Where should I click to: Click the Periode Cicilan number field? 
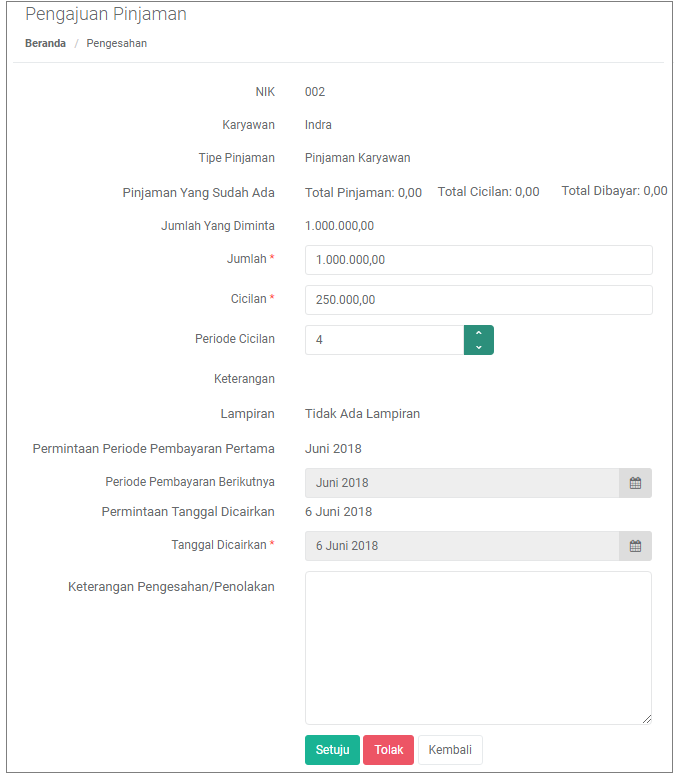click(384, 340)
